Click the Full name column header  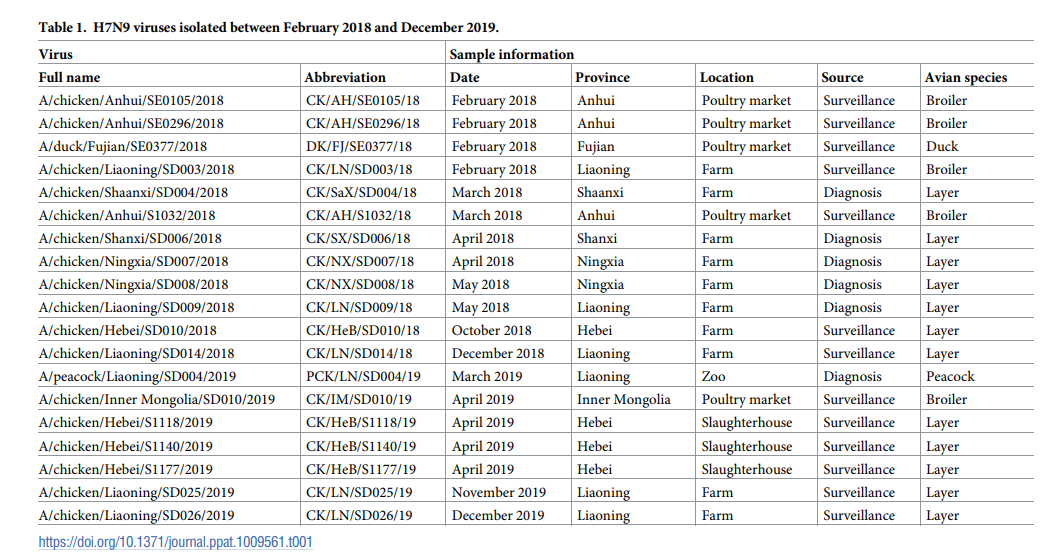[69, 77]
